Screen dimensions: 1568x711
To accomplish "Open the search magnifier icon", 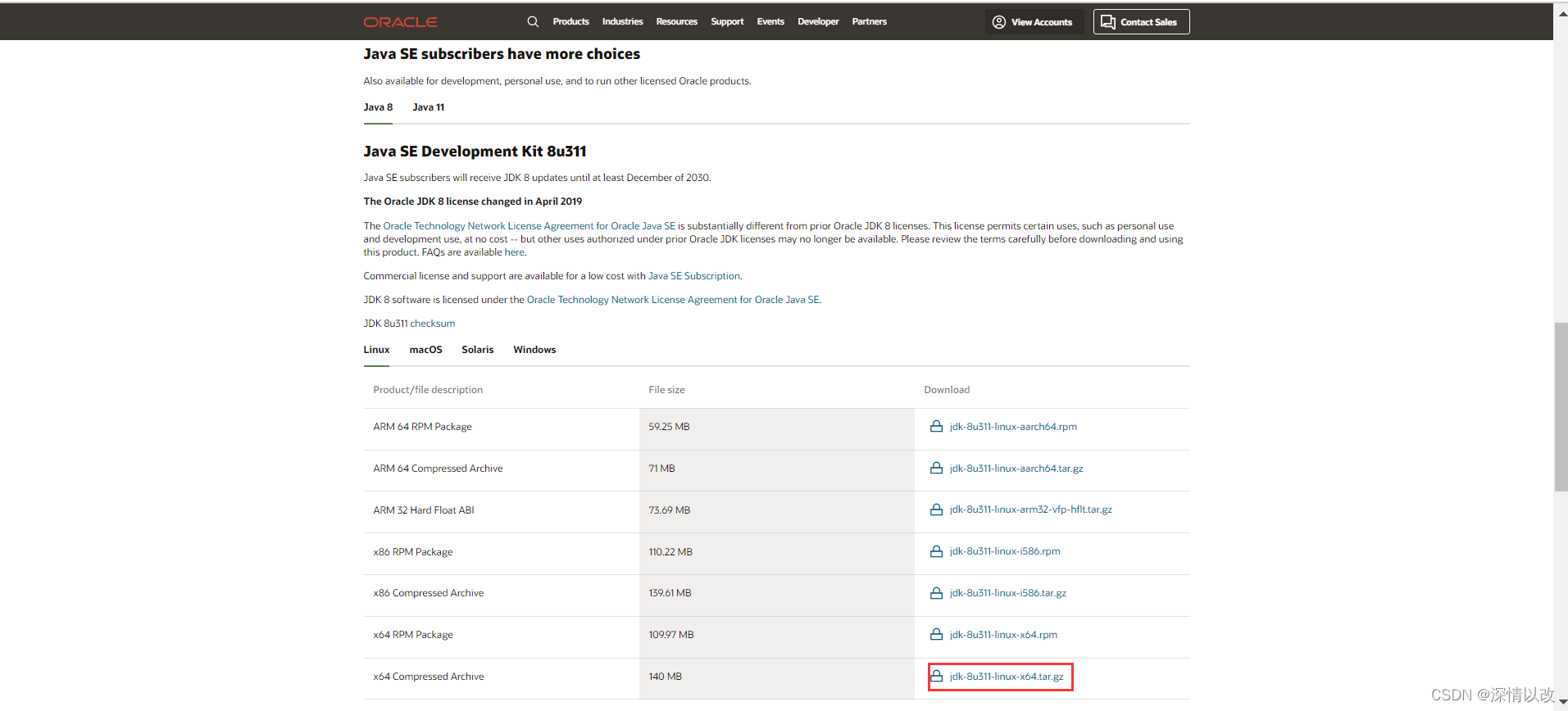I will tap(533, 22).
